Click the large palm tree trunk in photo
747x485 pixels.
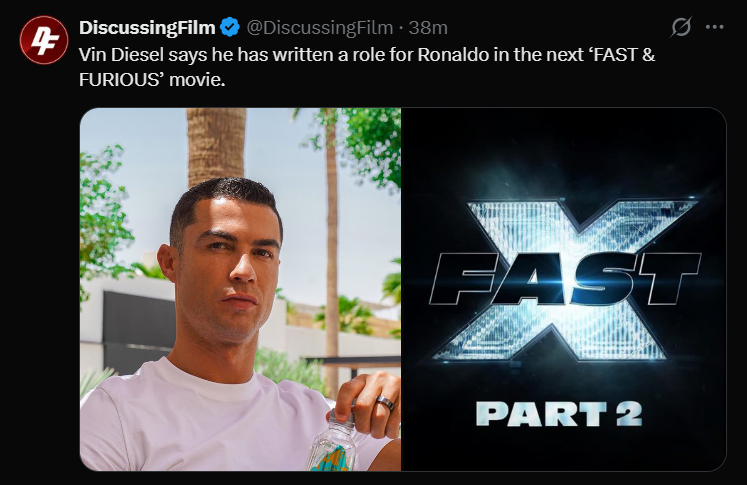(216, 145)
